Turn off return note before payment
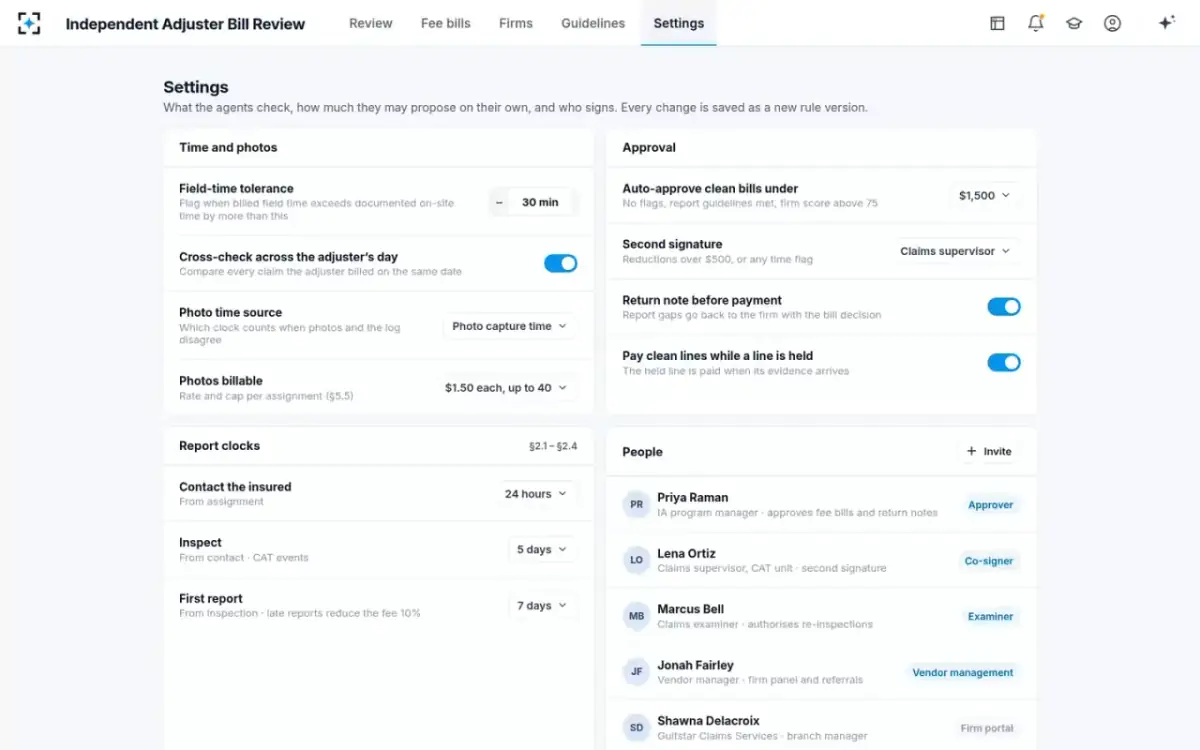This screenshot has width=1200, height=750. point(1004,307)
